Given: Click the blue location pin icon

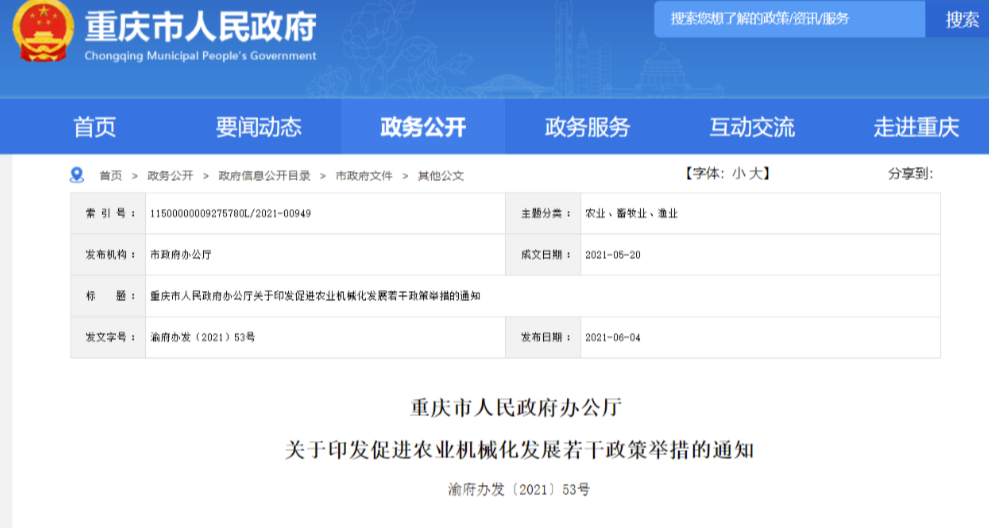Looking at the screenshot, I should [77, 175].
